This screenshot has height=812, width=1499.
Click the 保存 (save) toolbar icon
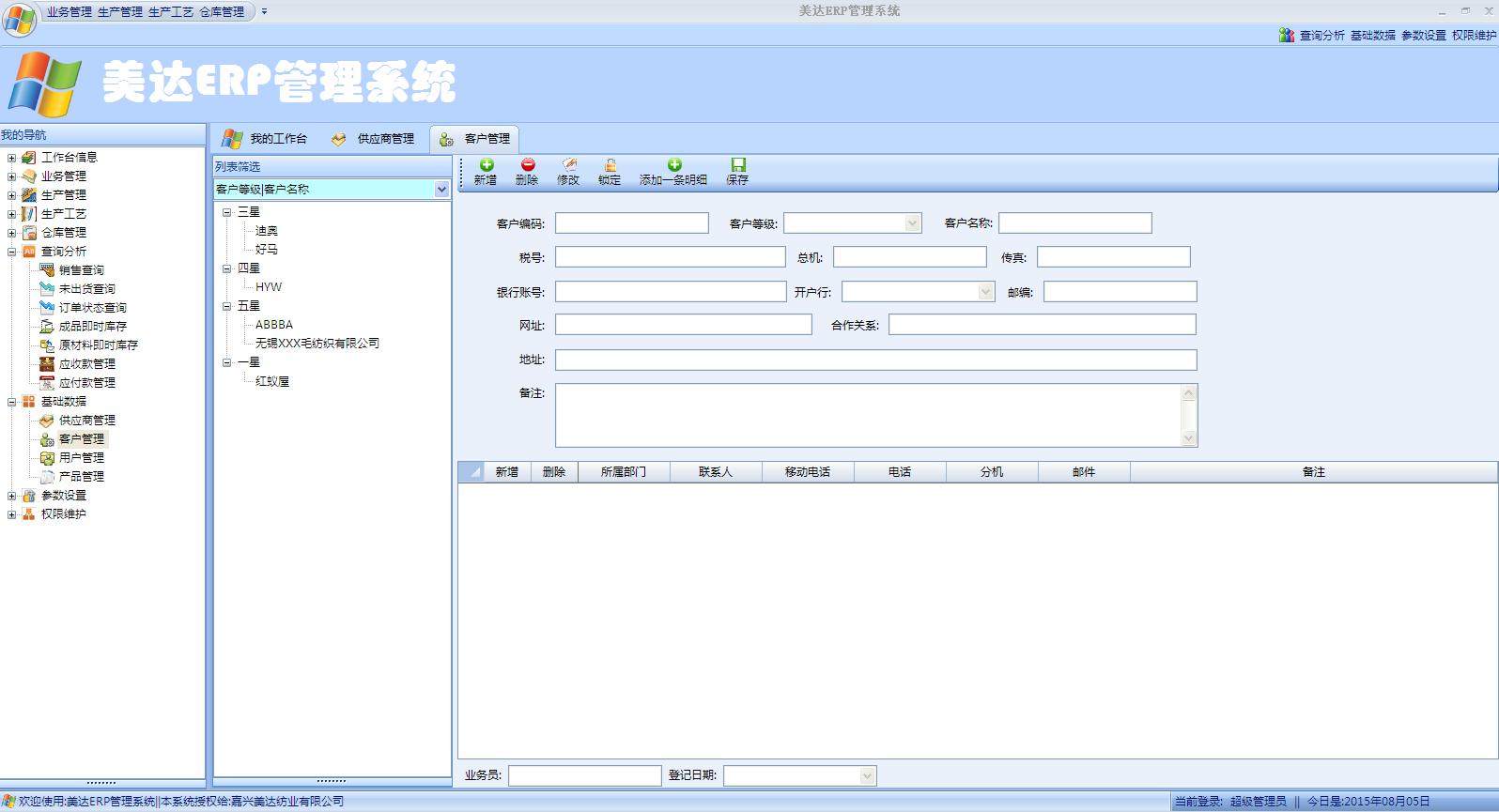[x=737, y=172]
